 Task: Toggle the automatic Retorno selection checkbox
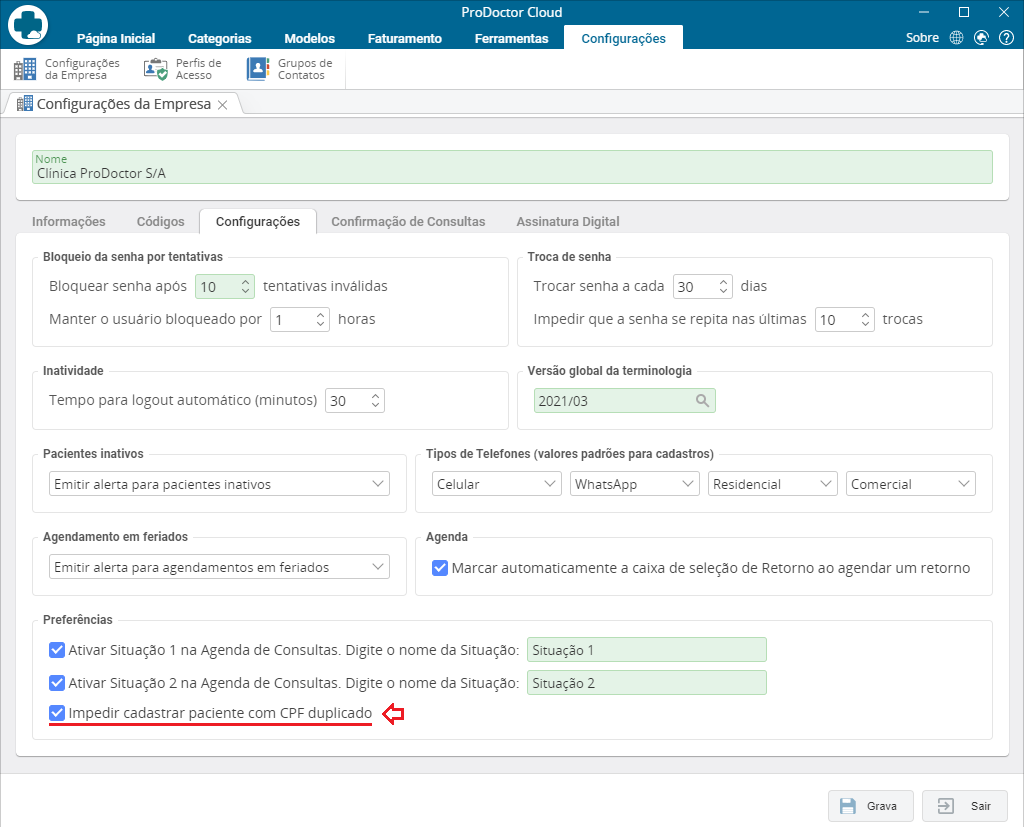pos(440,568)
